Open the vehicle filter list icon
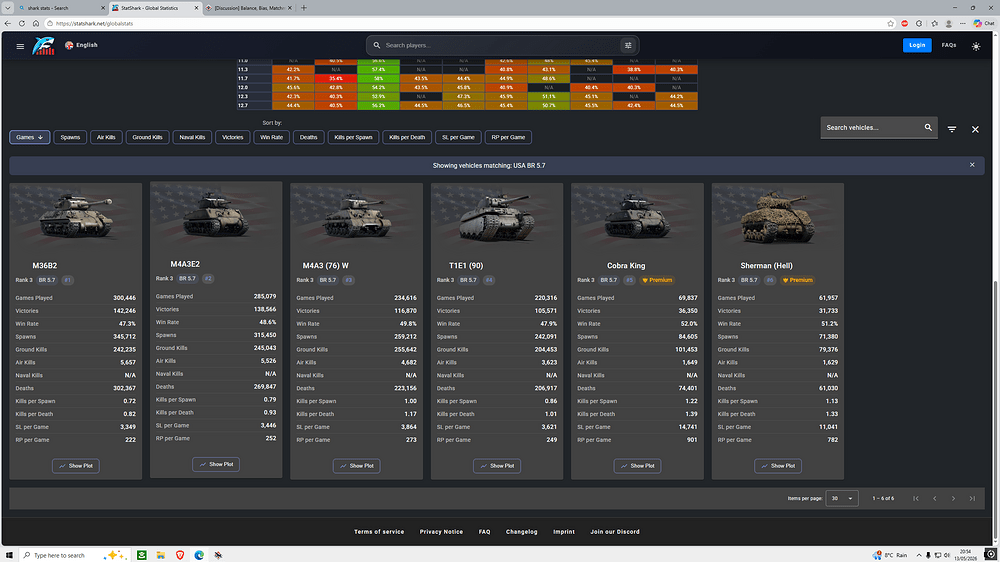Image resolution: width=1000 pixels, height=562 pixels. (952, 129)
